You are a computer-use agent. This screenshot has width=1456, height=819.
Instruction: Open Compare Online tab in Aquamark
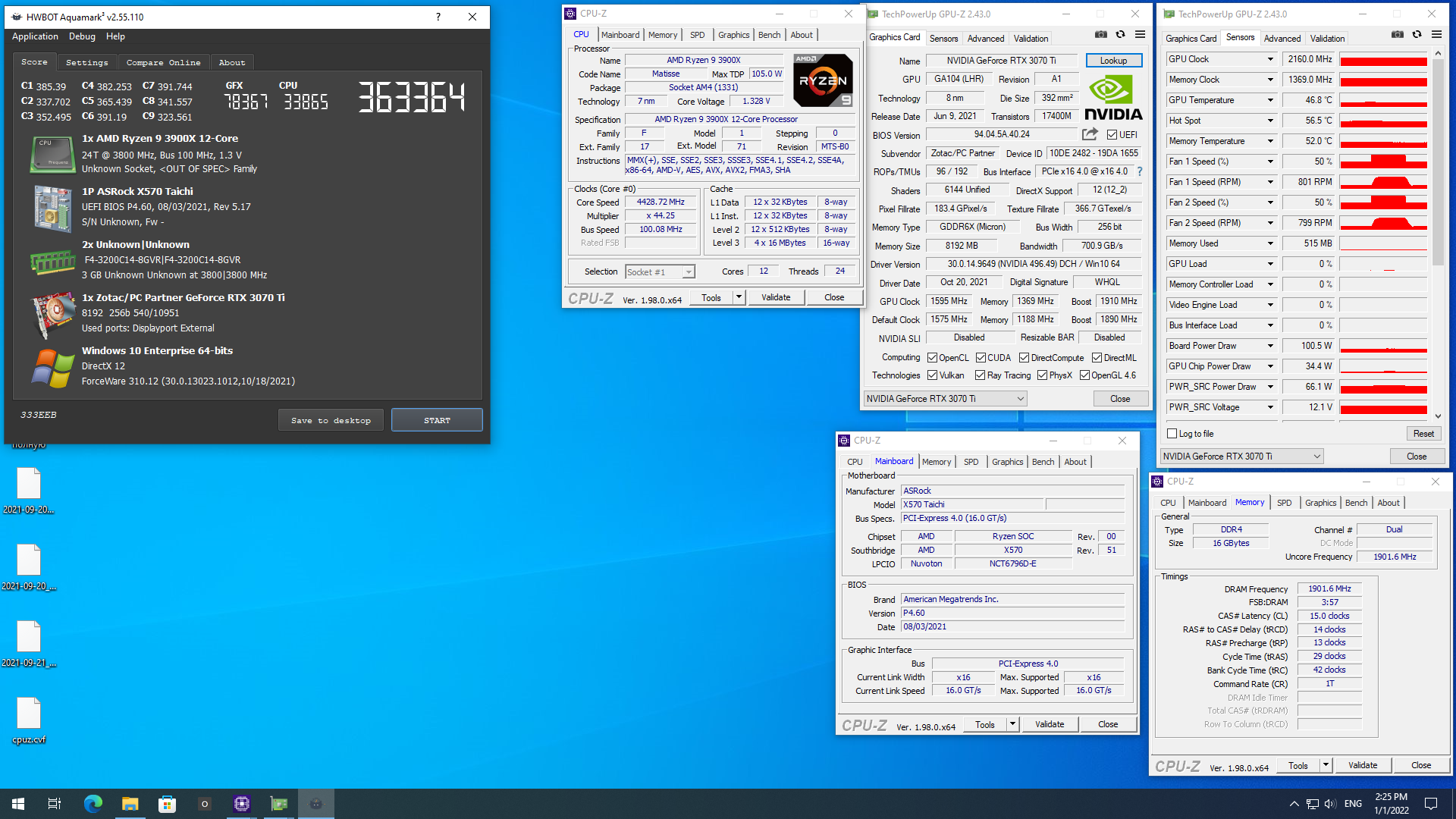(x=163, y=63)
